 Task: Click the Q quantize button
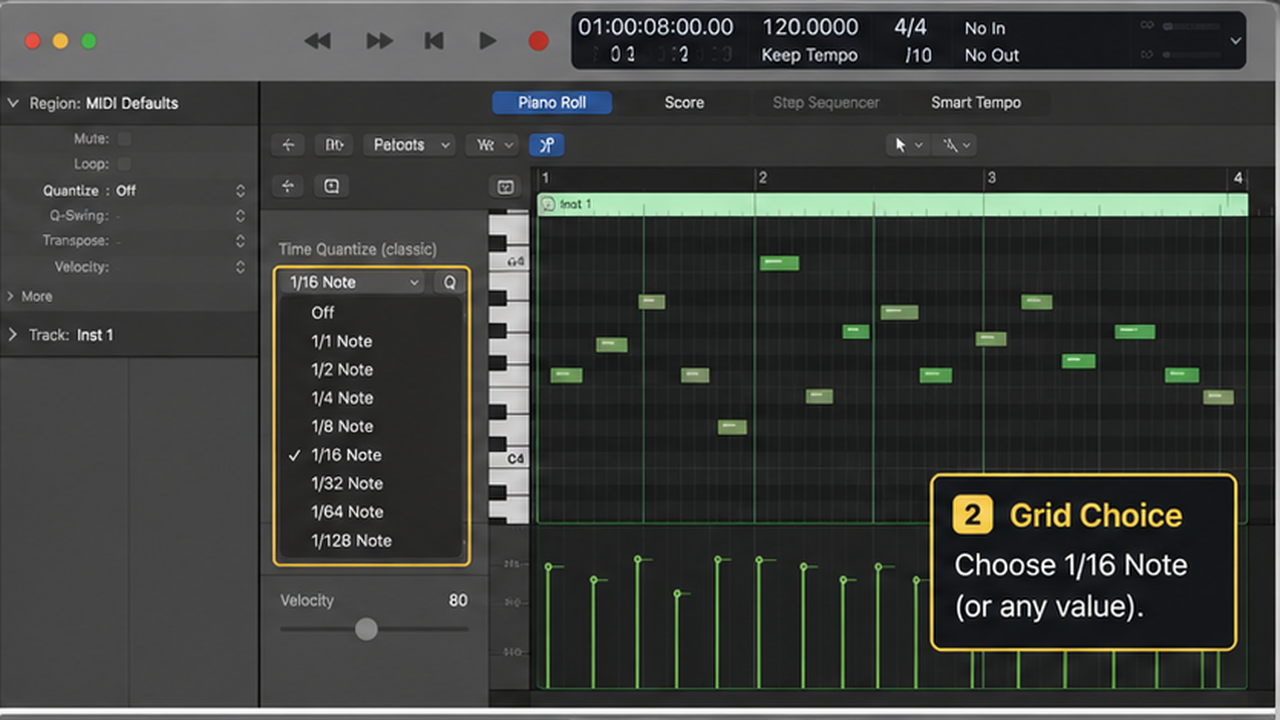pyautogui.click(x=449, y=282)
